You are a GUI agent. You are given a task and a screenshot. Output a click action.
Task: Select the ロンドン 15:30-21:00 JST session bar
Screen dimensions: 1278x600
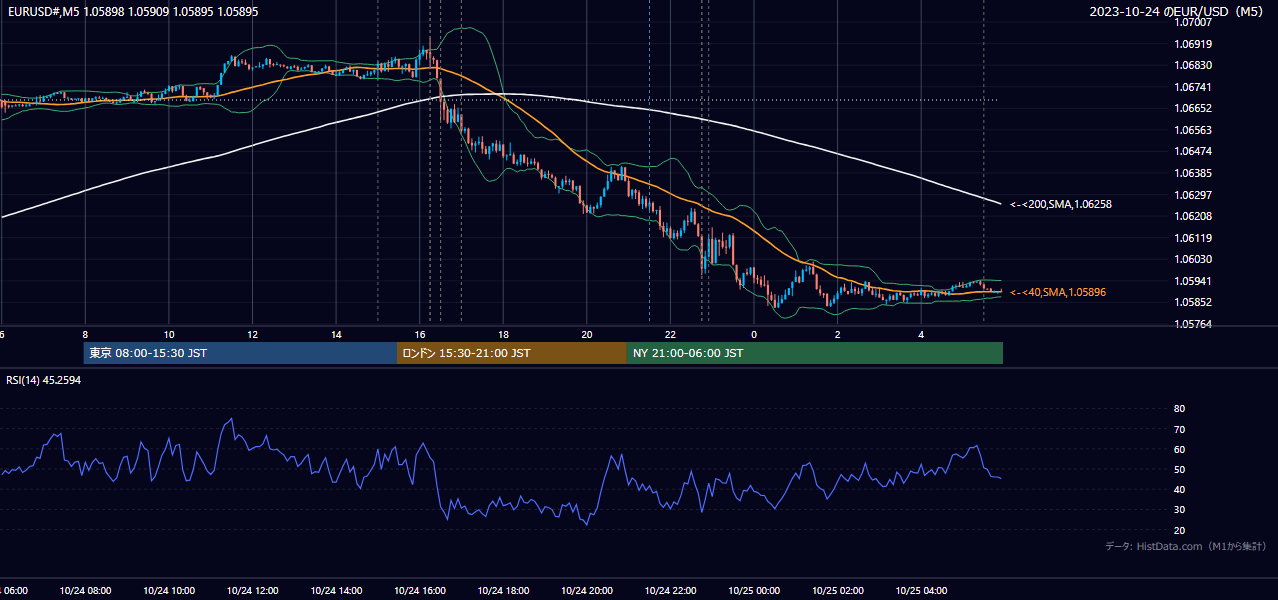pyautogui.click(x=512, y=353)
